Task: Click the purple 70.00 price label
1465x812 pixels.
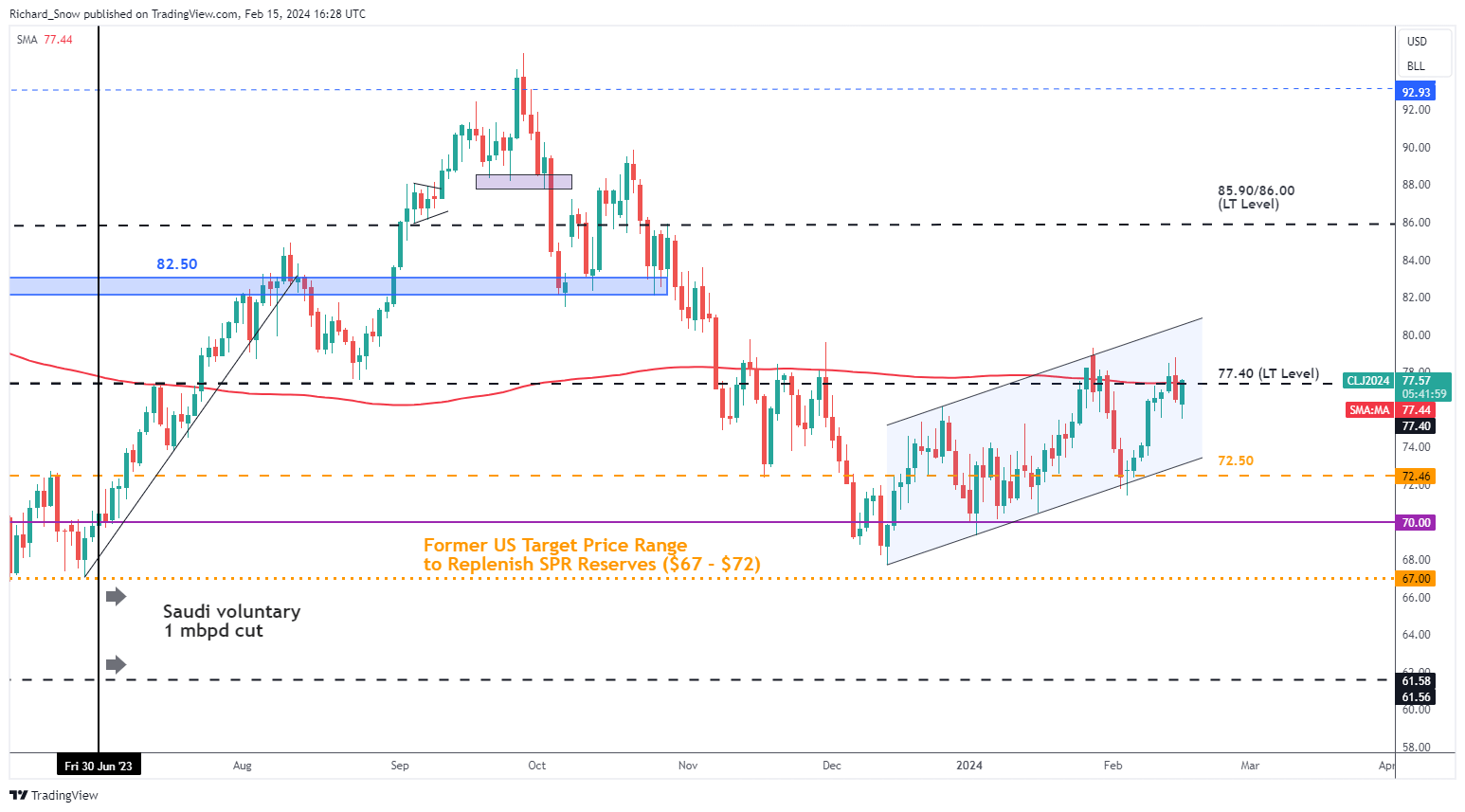Action: tap(1416, 523)
